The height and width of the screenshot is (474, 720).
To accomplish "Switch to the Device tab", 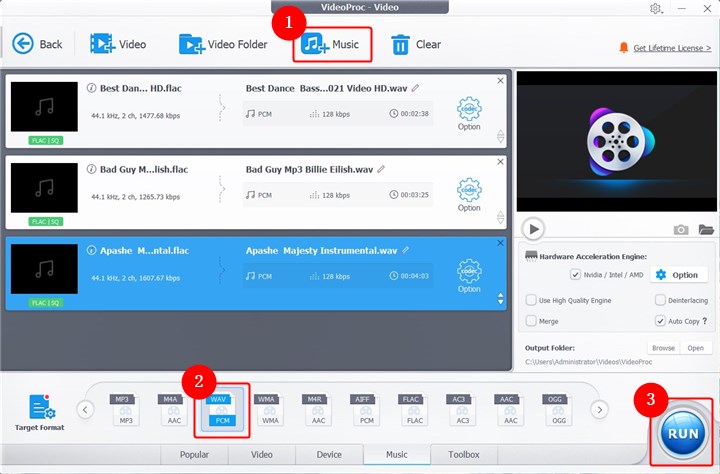I will coord(329,454).
